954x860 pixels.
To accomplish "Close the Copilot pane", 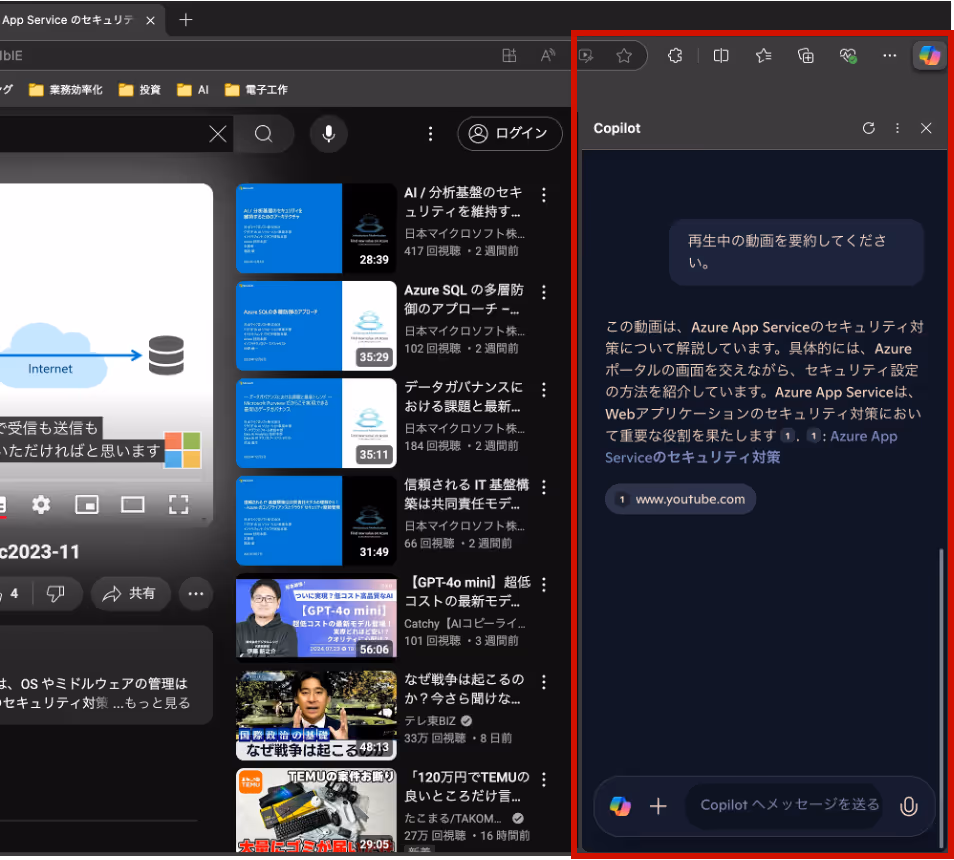I will click(926, 128).
